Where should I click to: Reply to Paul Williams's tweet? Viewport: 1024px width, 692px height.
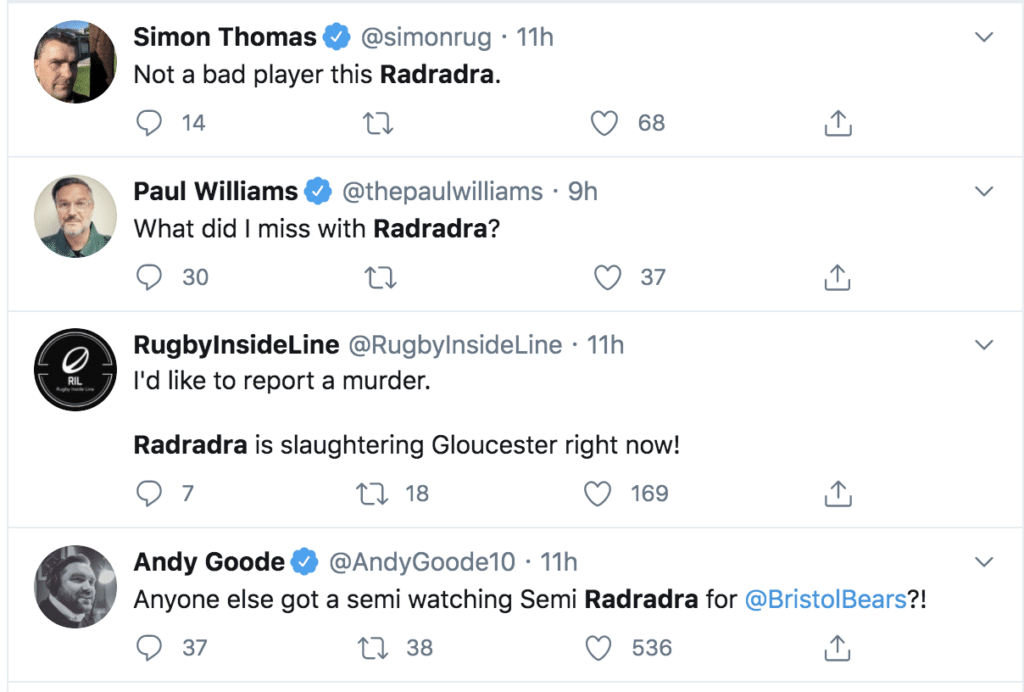pyautogui.click(x=149, y=277)
